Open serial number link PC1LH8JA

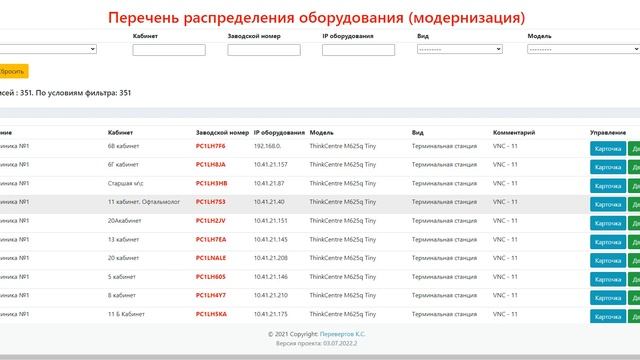(211, 164)
